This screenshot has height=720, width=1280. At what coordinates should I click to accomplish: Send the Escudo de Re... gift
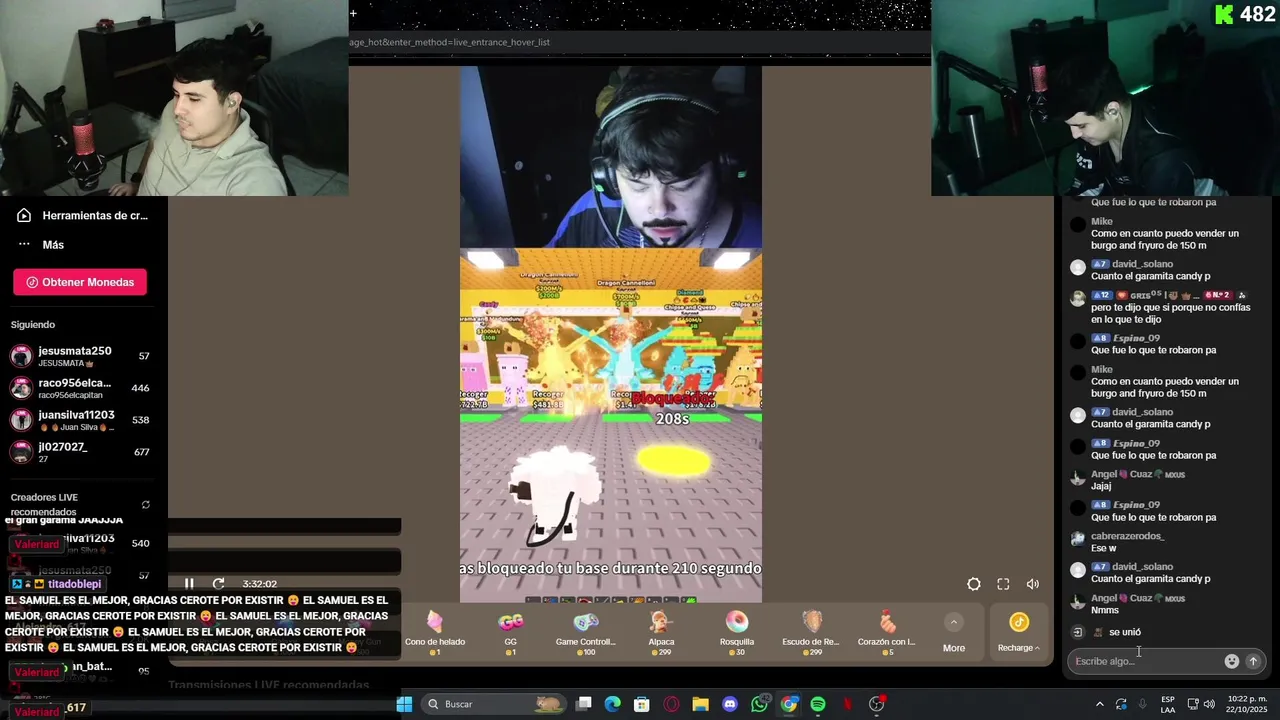click(811, 633)
